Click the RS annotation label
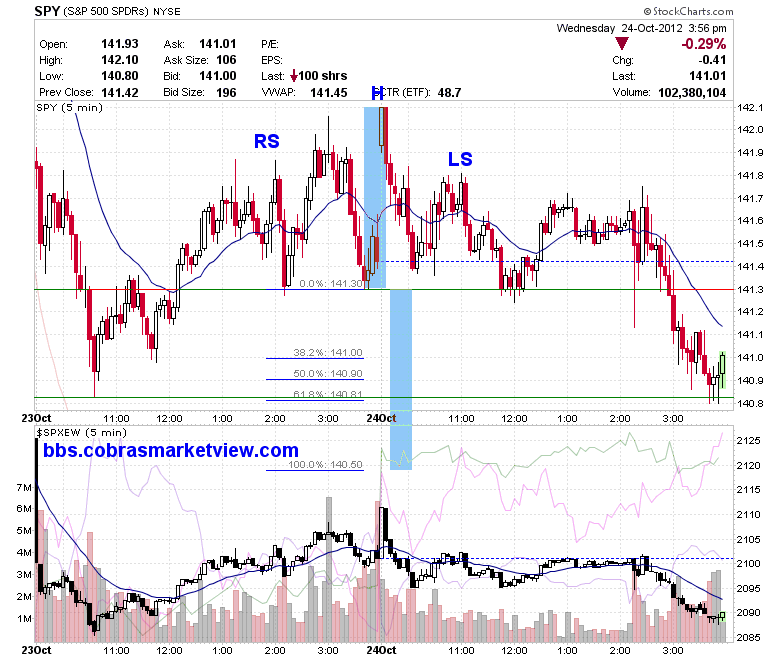 tap(267, 141)
